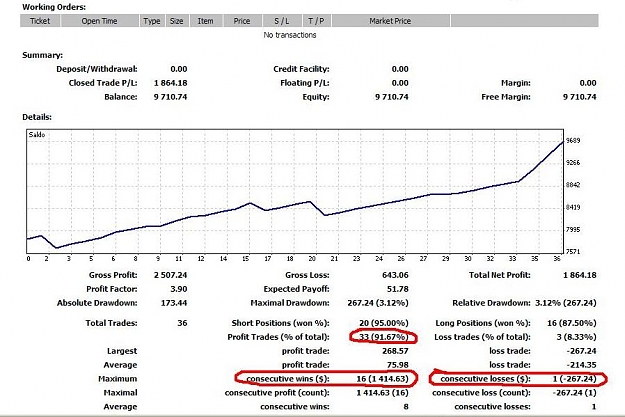The width and height of the screenshot is (625, 417).
Task: Click the Long Positions value 16 (87.50%)
Action: tap(572, 323)
